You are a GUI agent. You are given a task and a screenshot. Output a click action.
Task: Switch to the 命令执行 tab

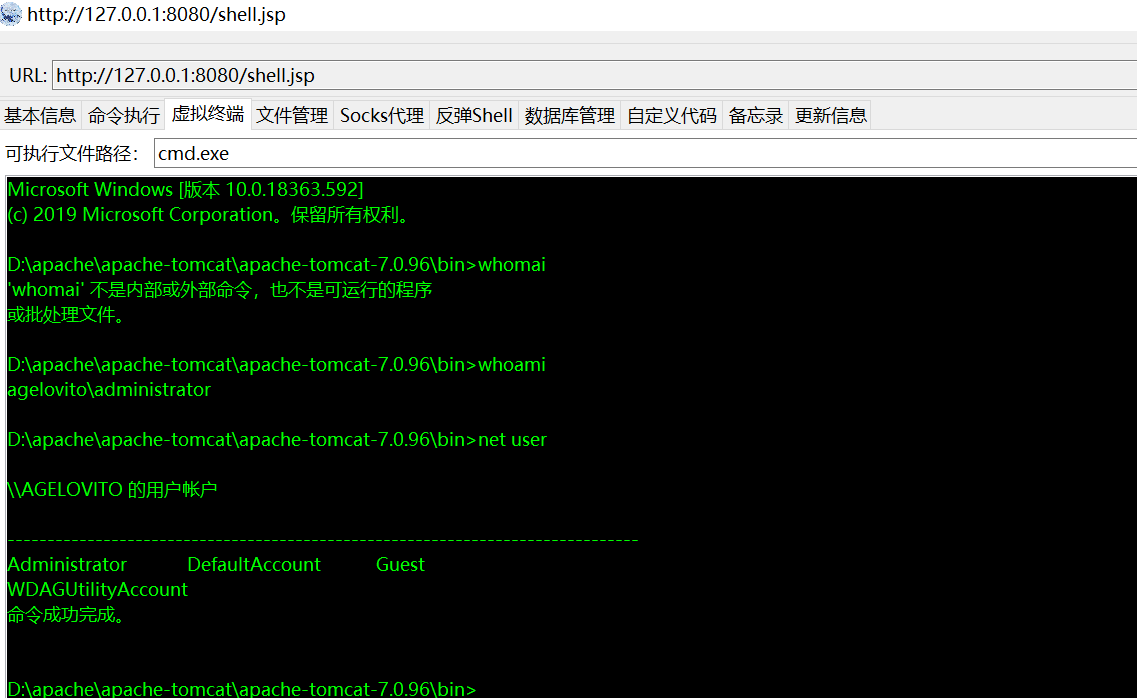(124, 115)
